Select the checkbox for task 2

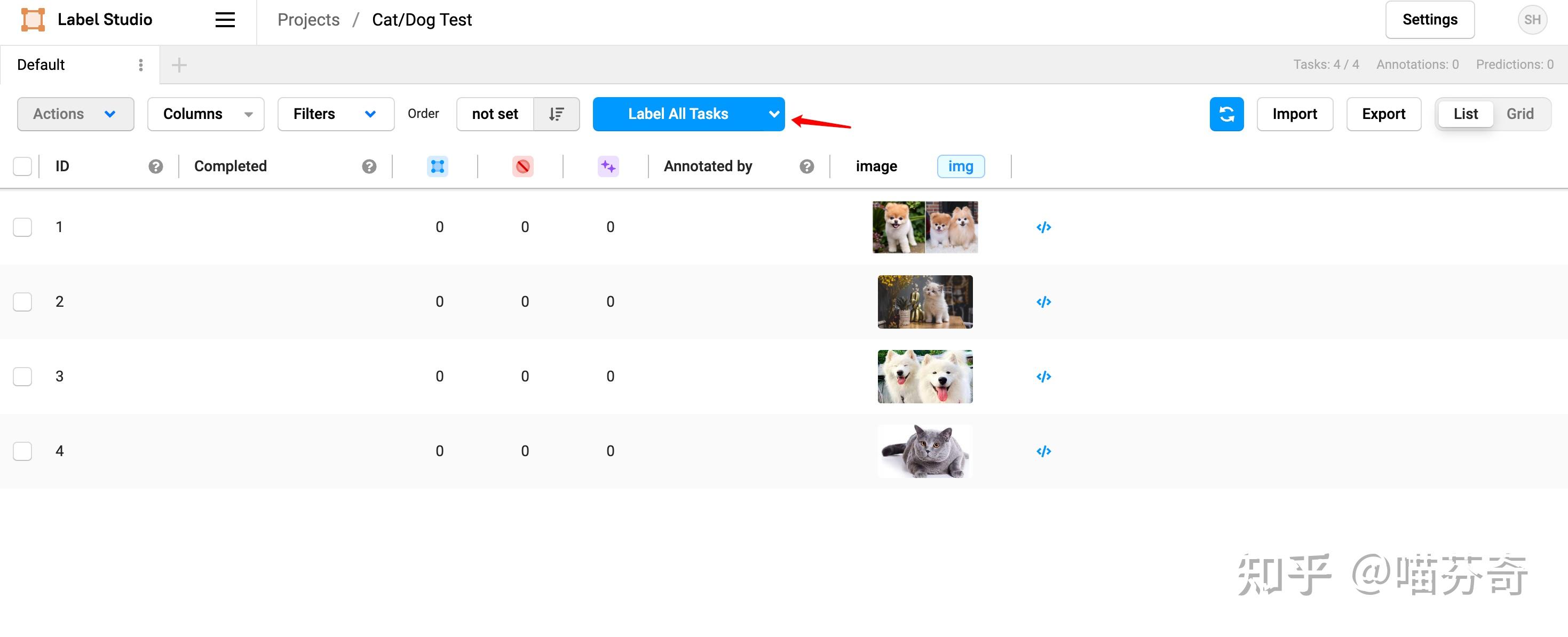click(22, 302)
